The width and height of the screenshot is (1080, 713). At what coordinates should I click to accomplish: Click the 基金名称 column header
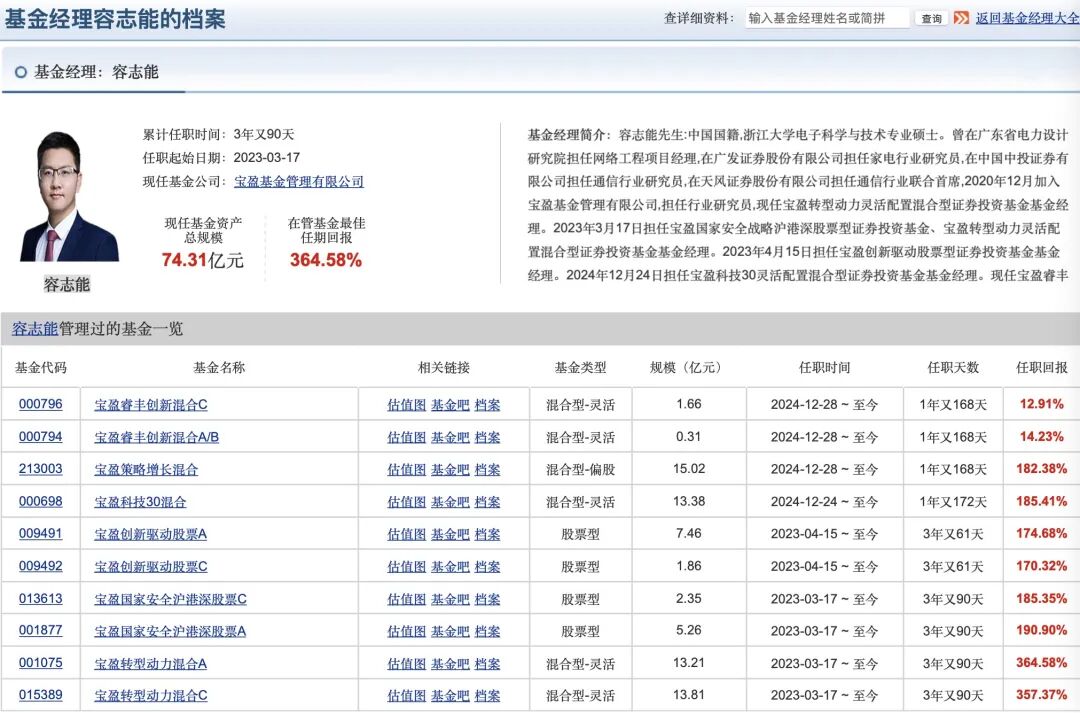coord(219,368)
